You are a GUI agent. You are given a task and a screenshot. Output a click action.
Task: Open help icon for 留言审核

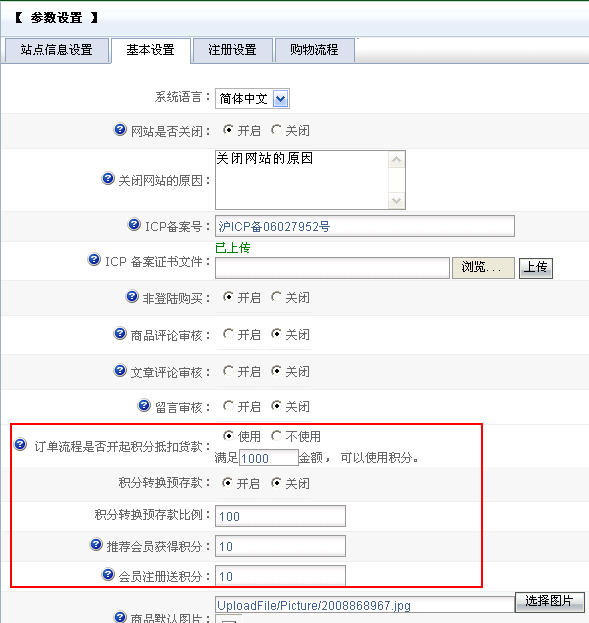click(x=144, y=405)
